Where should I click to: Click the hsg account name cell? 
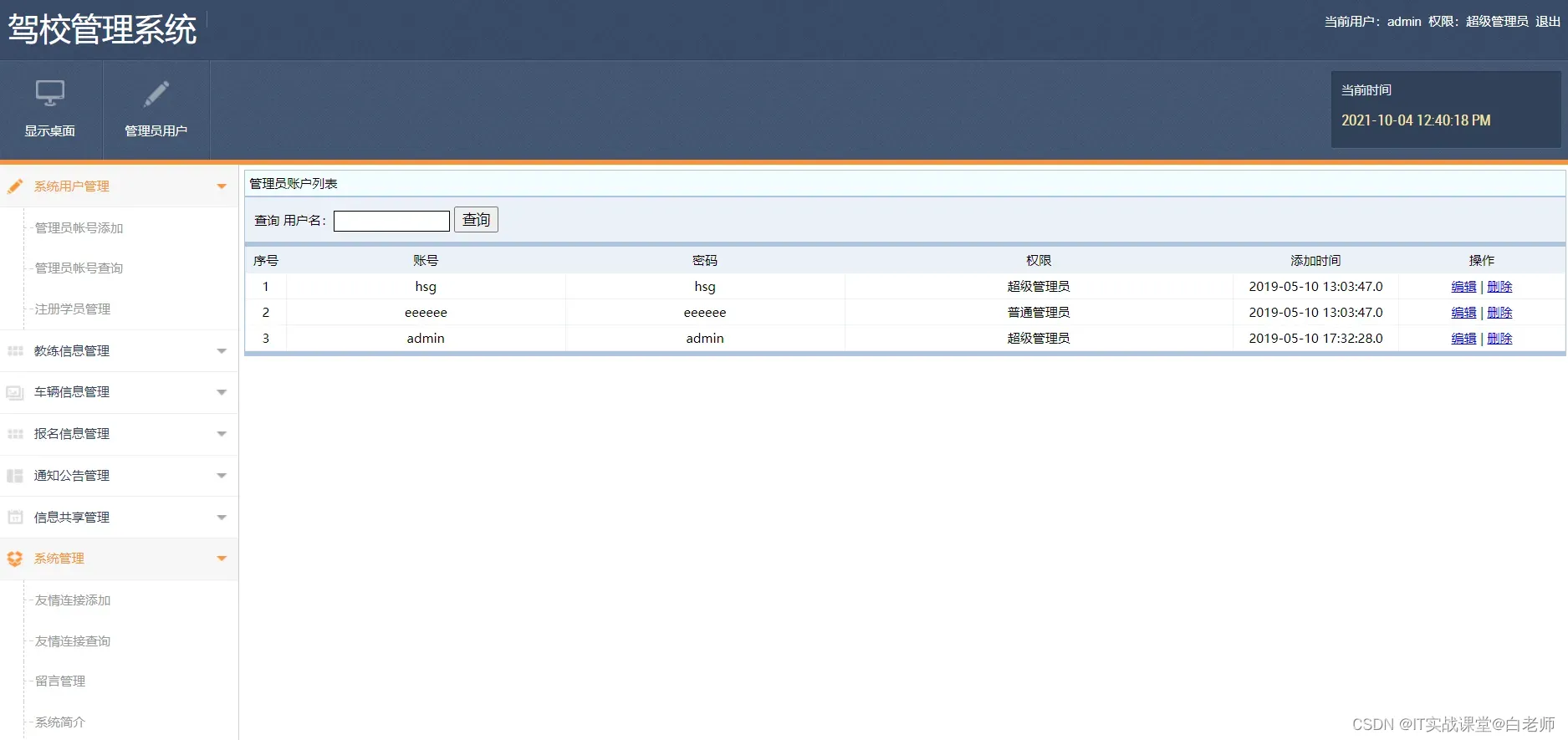coord(426,287)
